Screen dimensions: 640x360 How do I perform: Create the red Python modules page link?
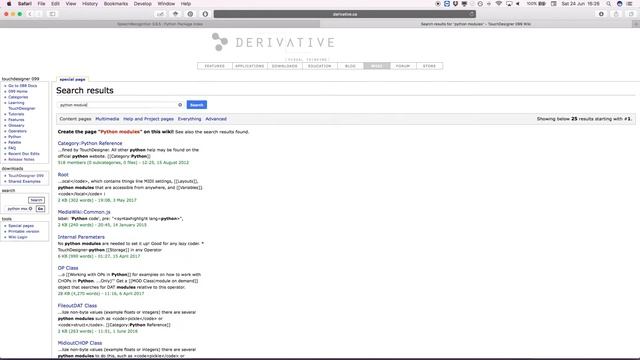click(x=120, y=132)
